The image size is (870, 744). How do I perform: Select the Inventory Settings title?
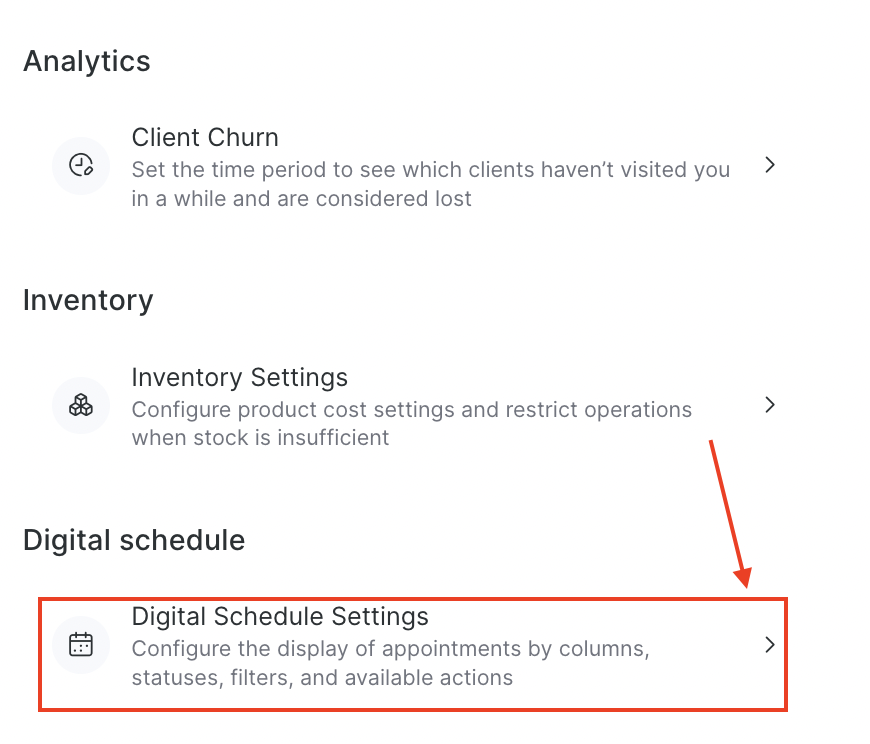coord(240,377)
